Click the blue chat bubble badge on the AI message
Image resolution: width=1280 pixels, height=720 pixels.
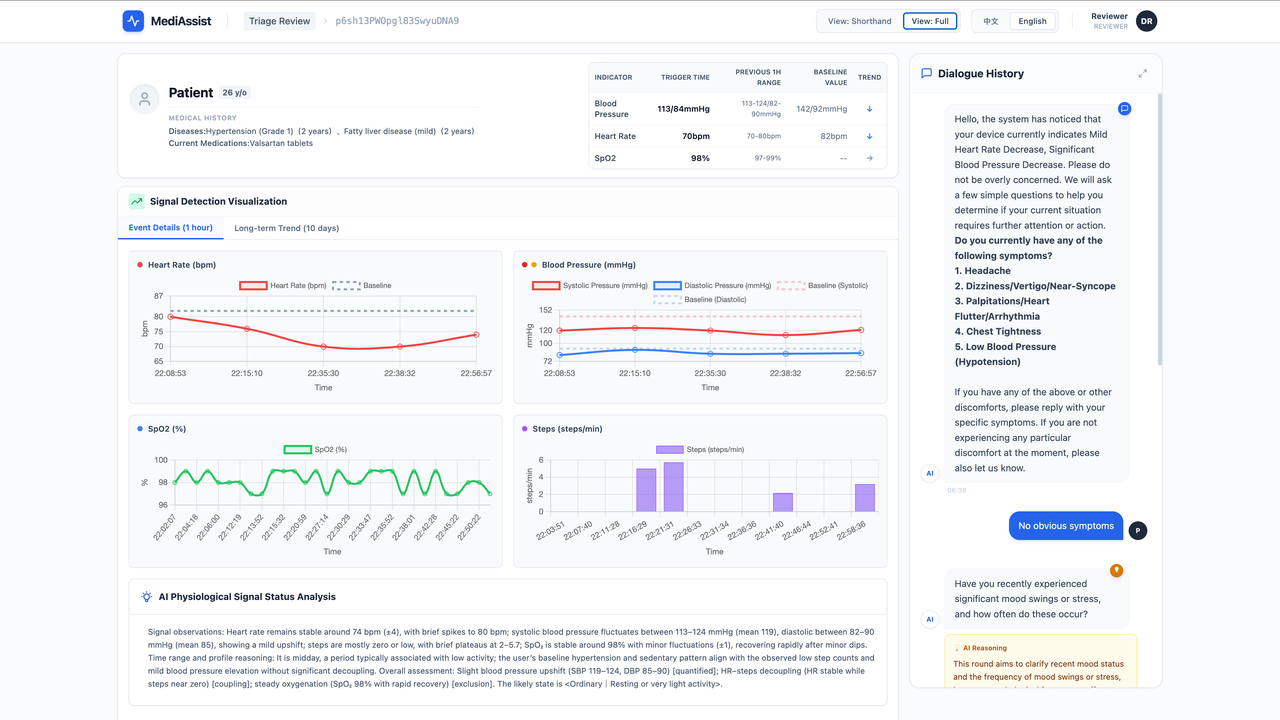point(1124,109)
